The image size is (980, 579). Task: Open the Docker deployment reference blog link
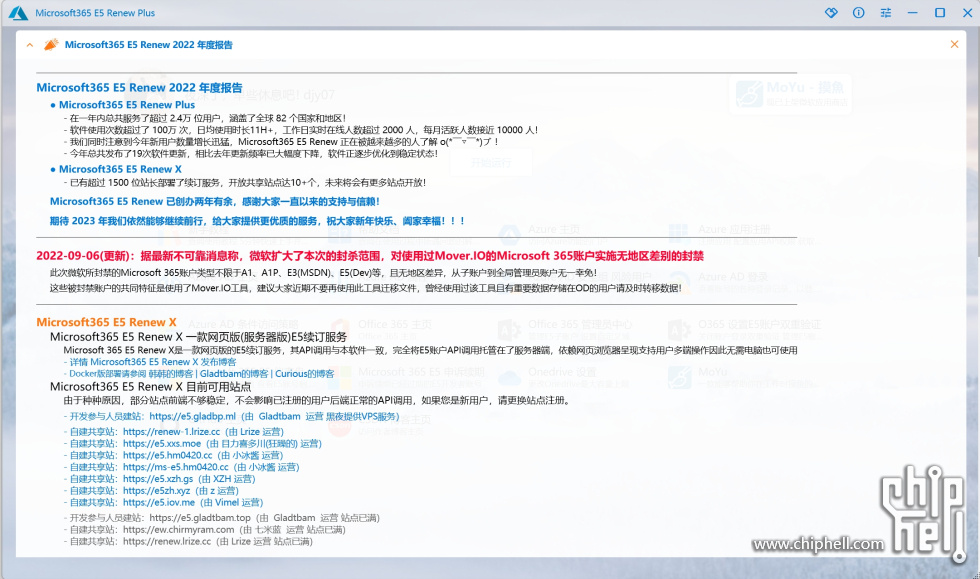point(201,374)
